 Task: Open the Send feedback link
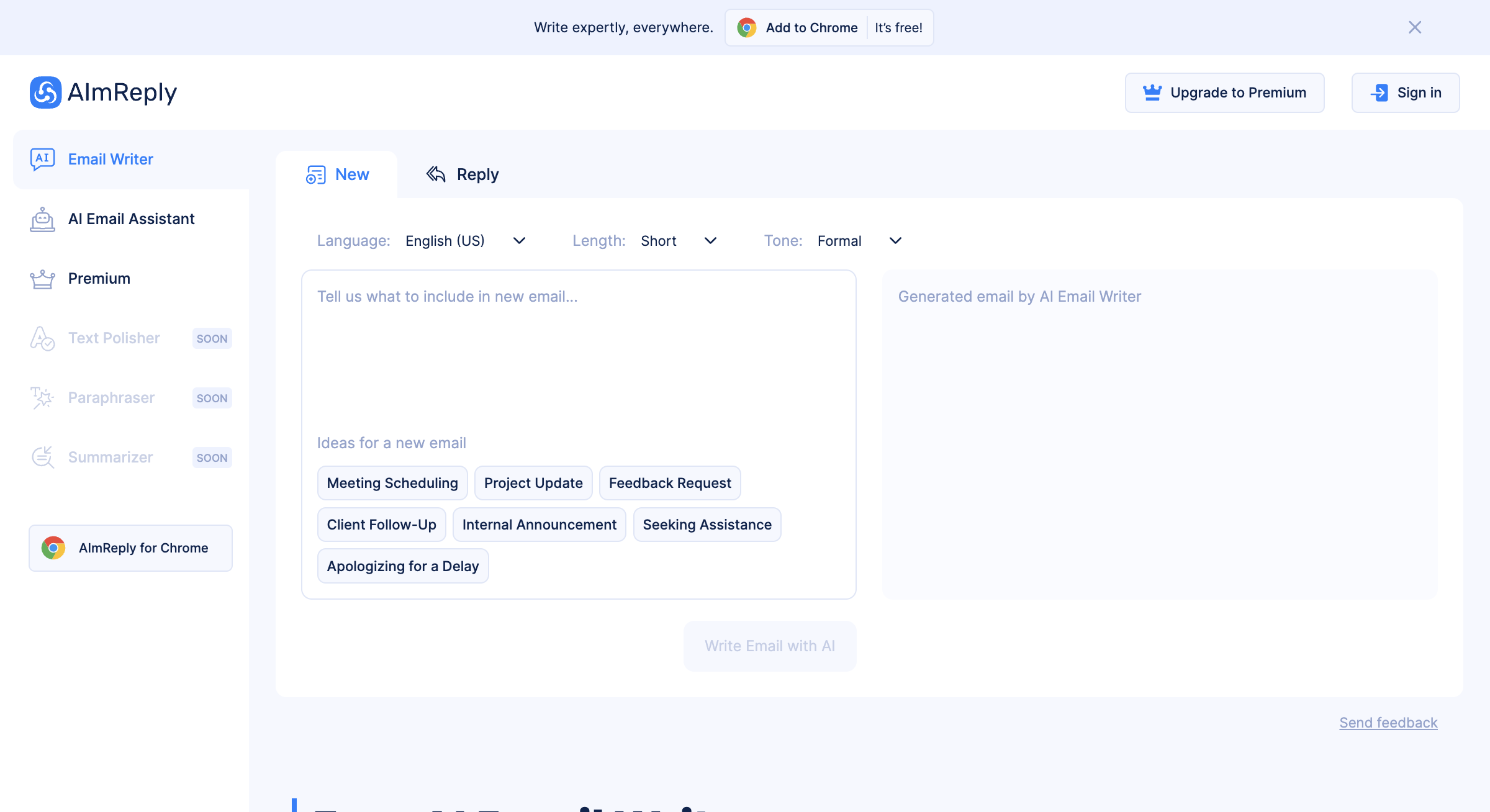coord(1388,723)
